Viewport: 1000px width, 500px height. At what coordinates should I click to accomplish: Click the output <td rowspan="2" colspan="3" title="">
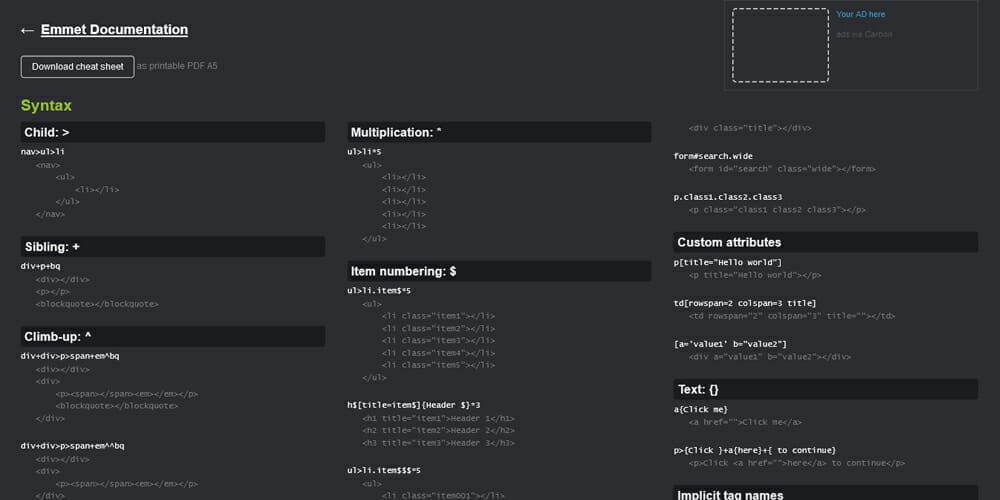coord(792,316)
